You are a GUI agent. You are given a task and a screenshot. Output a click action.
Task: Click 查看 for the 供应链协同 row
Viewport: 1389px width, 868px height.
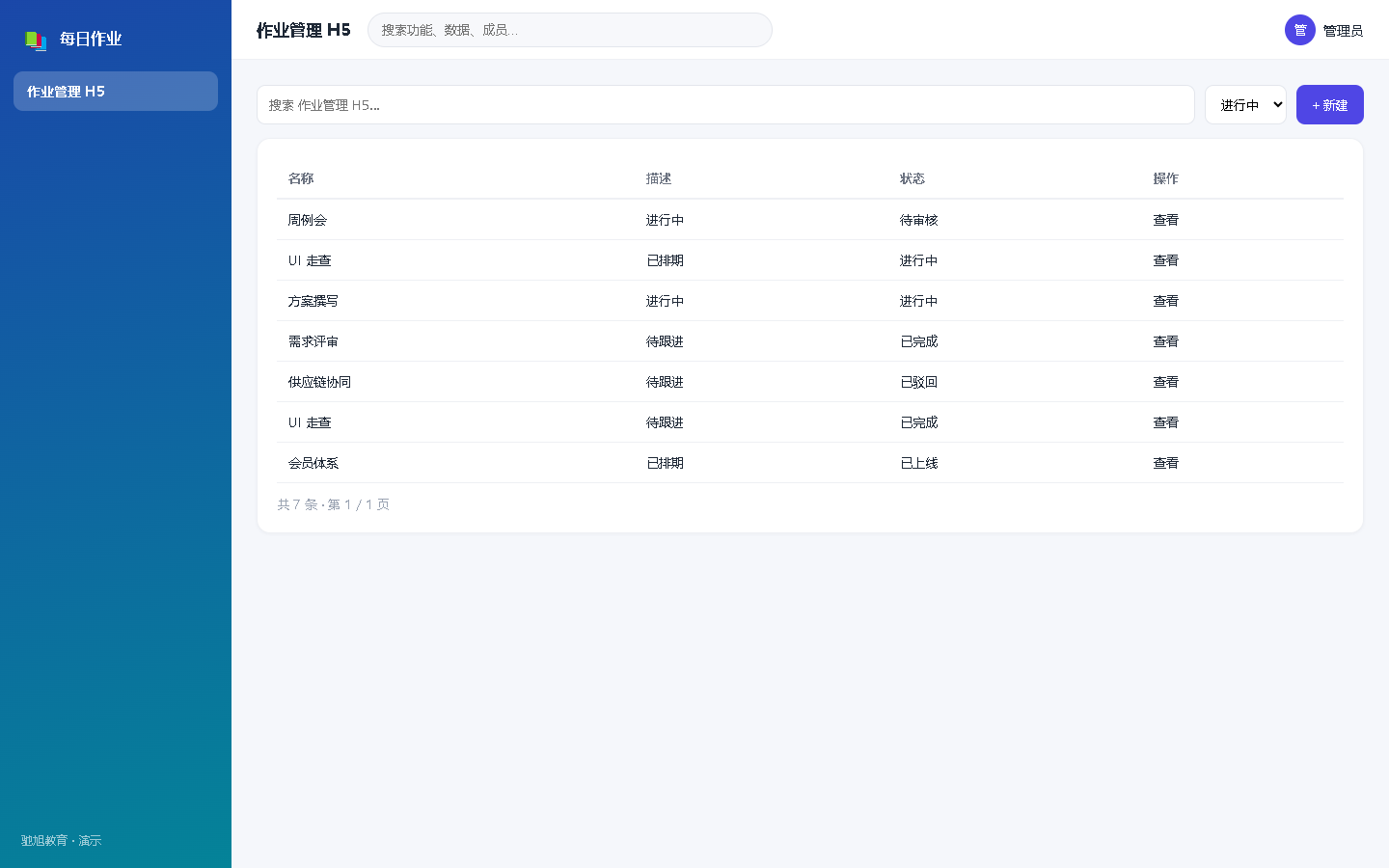pos(1166,382)
